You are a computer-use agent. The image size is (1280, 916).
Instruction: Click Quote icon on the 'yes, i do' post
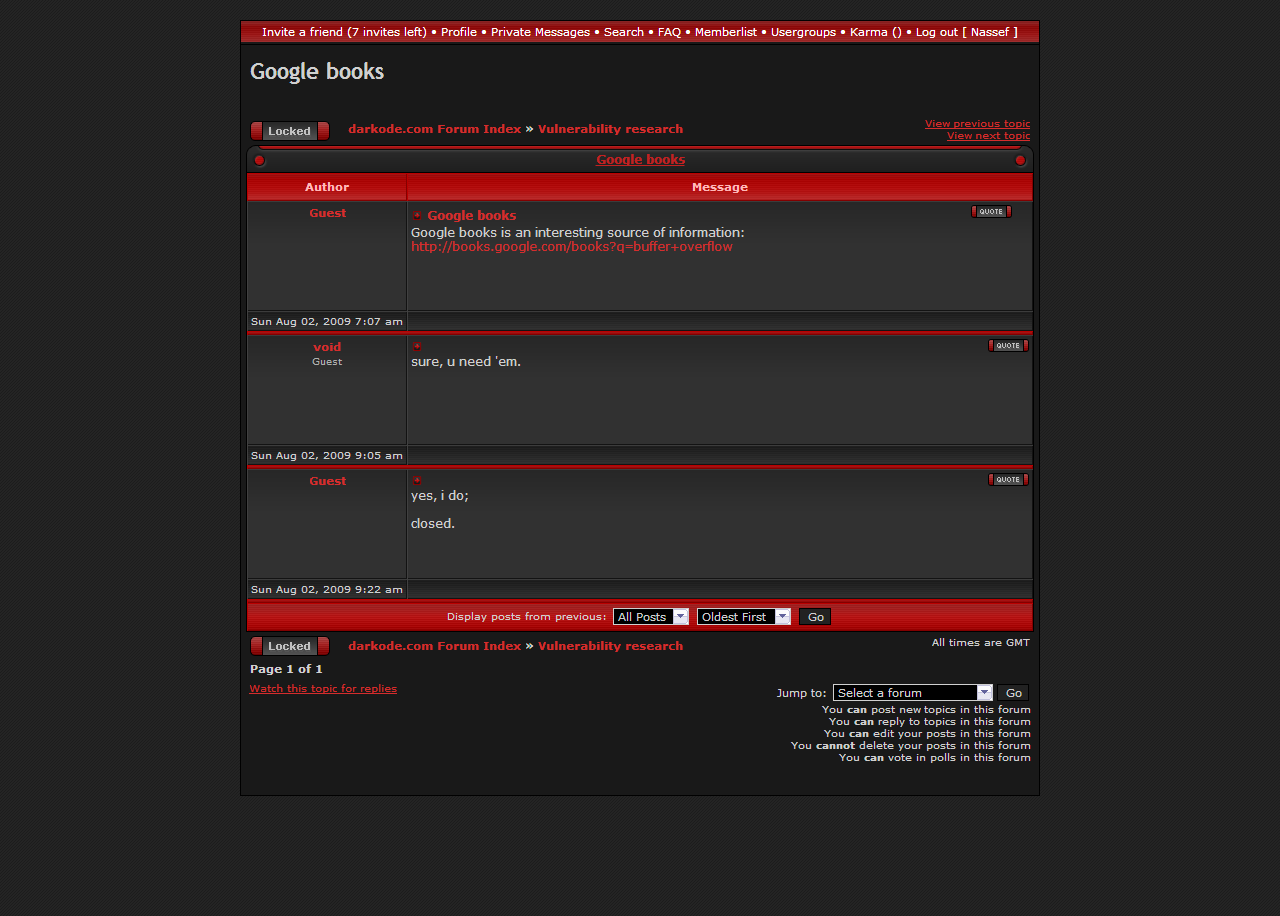1007,480
